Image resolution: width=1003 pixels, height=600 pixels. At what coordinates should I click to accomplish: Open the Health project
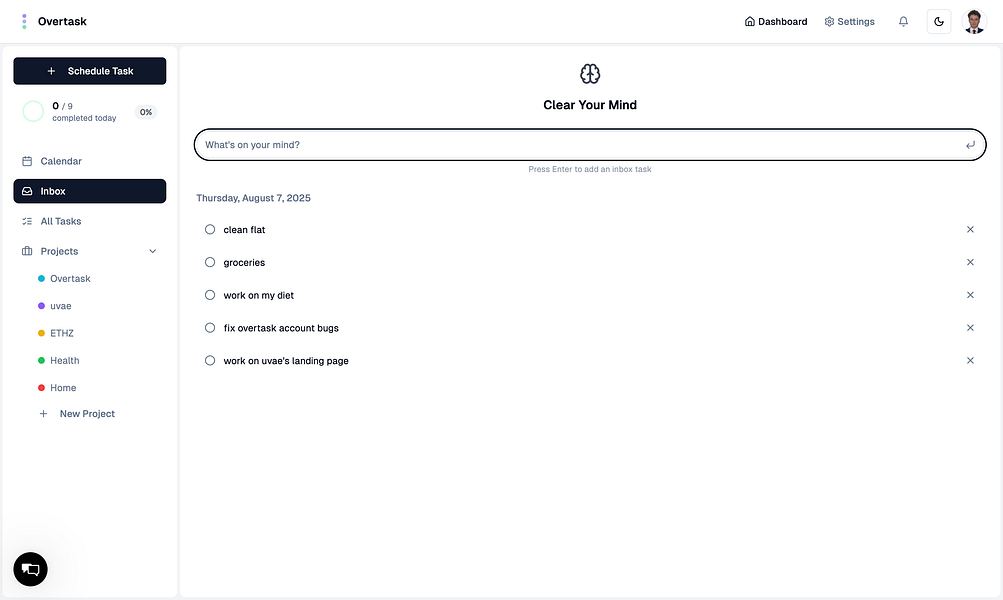click(x=65, y=360)
